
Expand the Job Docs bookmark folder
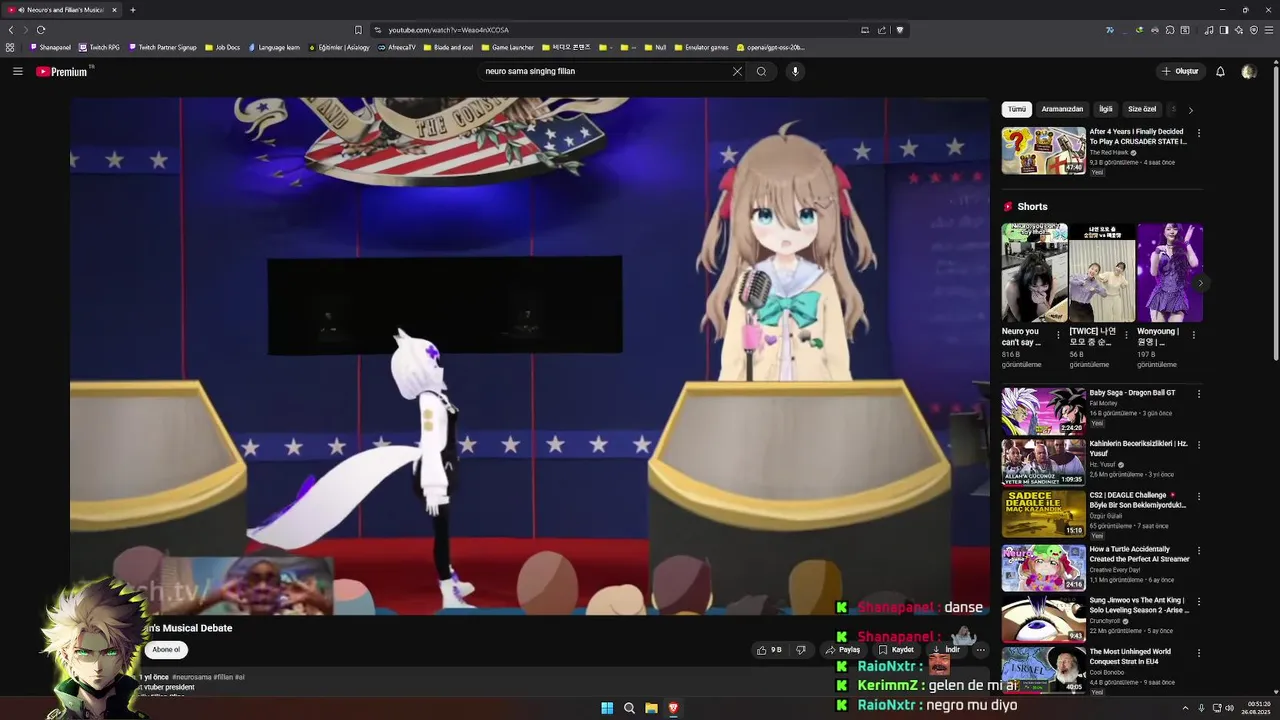click(x=223, y=47)
